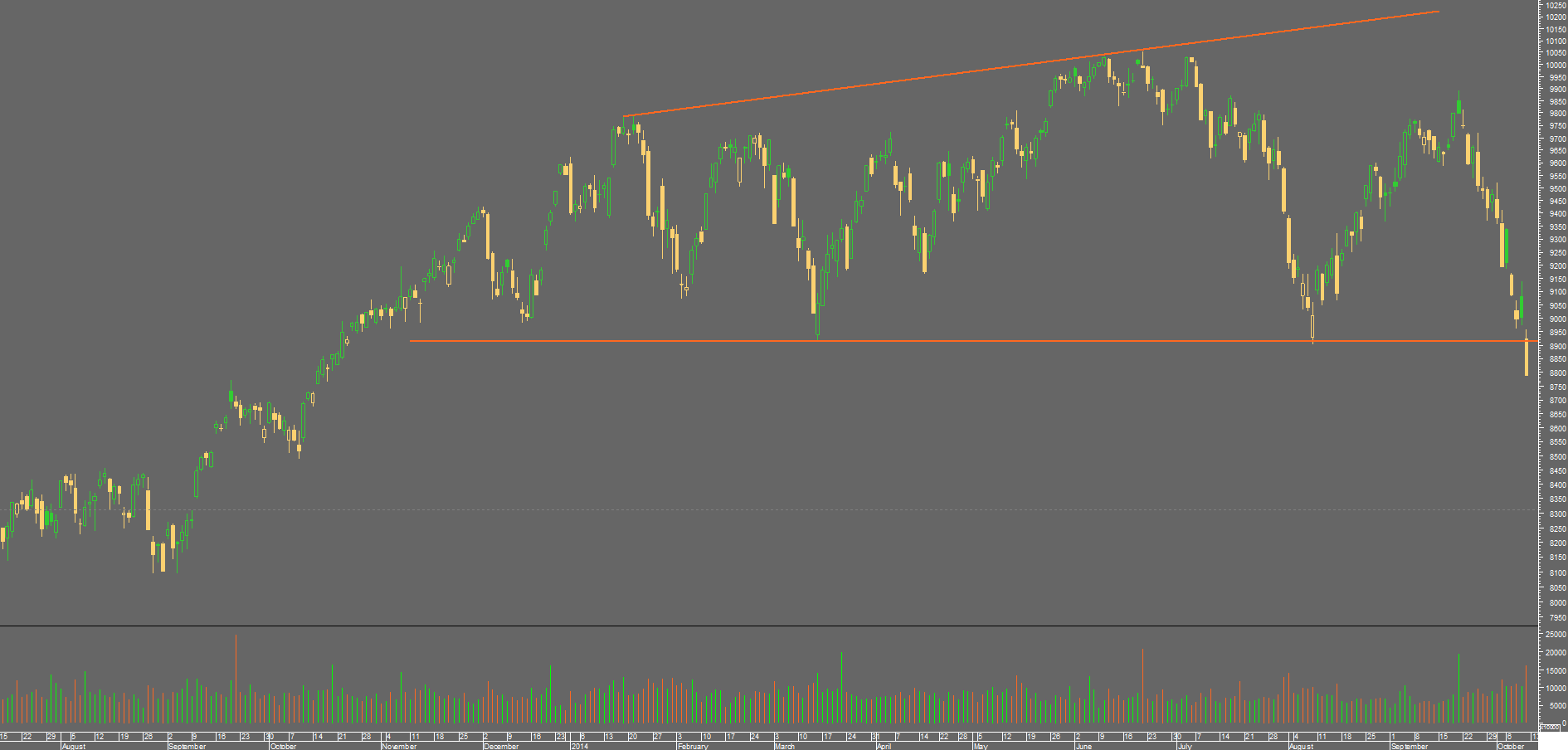Select the horizontal orange support line

tap(971, 341)
